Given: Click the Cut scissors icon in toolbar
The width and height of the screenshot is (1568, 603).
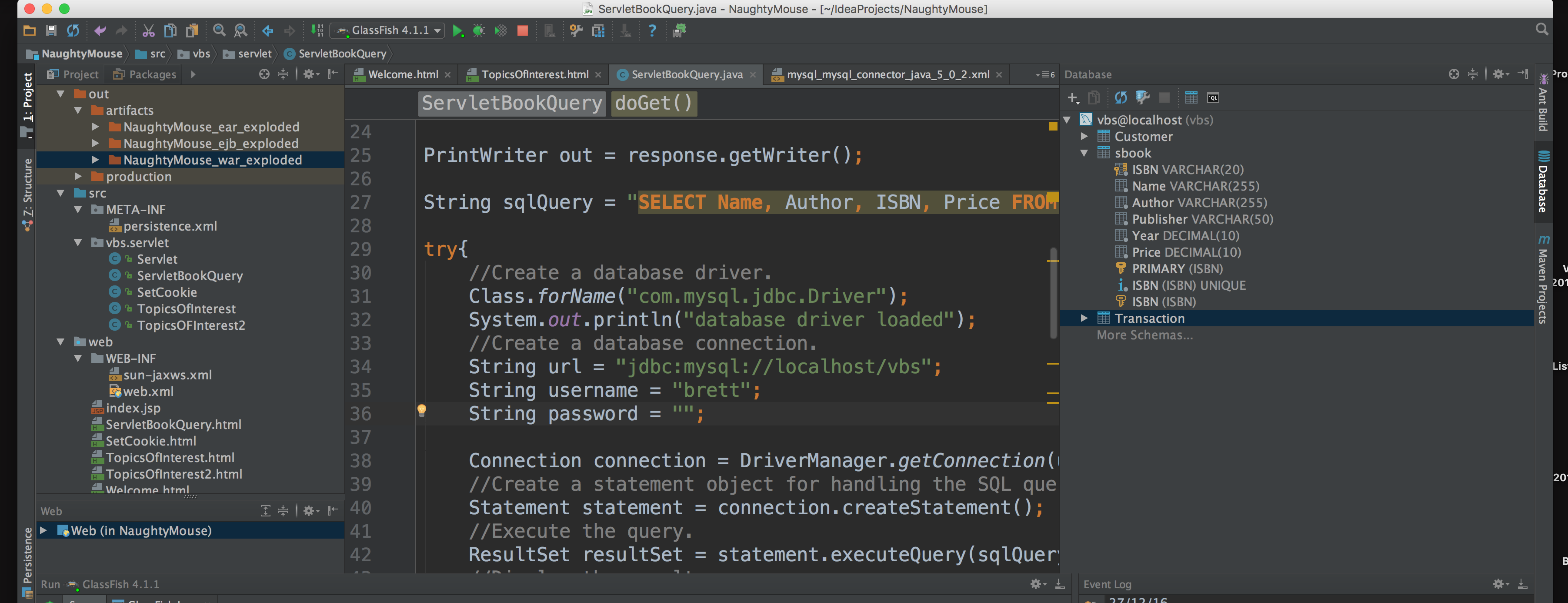Looking at the screenshot, I should coord(149,30).
